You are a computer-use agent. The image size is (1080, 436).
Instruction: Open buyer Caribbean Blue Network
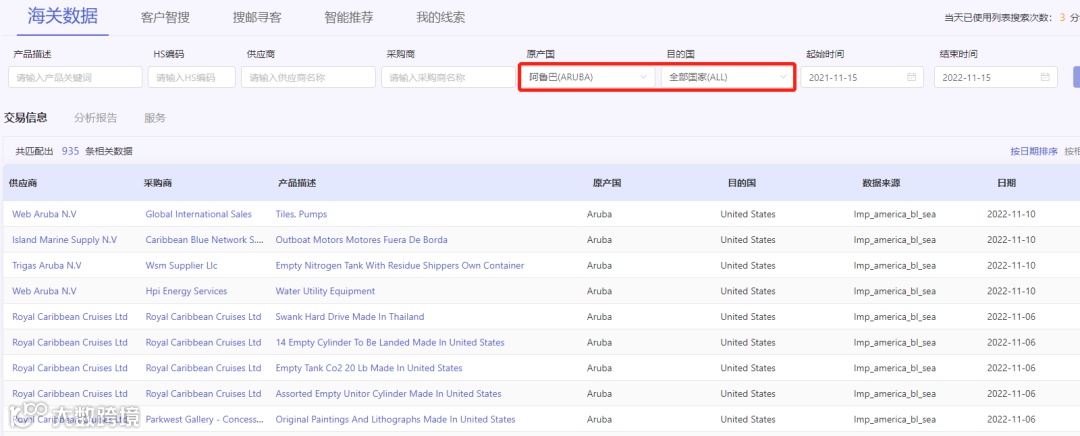pyautogui.click(x=205, y=240)
